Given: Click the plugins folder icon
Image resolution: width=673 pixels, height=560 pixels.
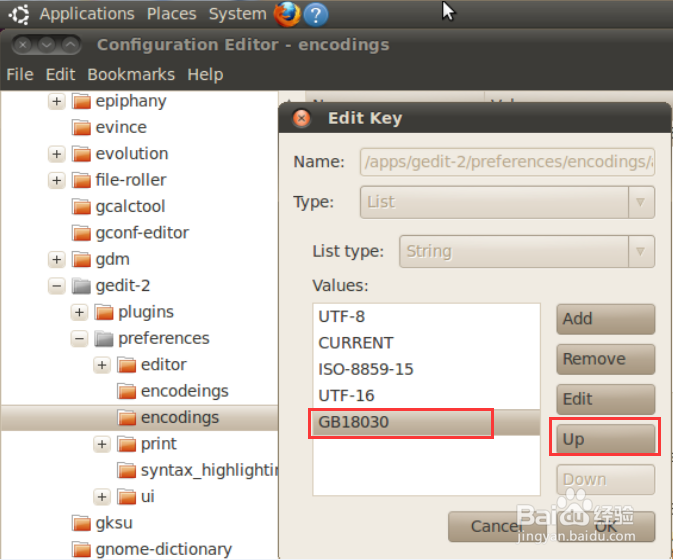Looking at the screenshot, I should [x=104, y=312].
